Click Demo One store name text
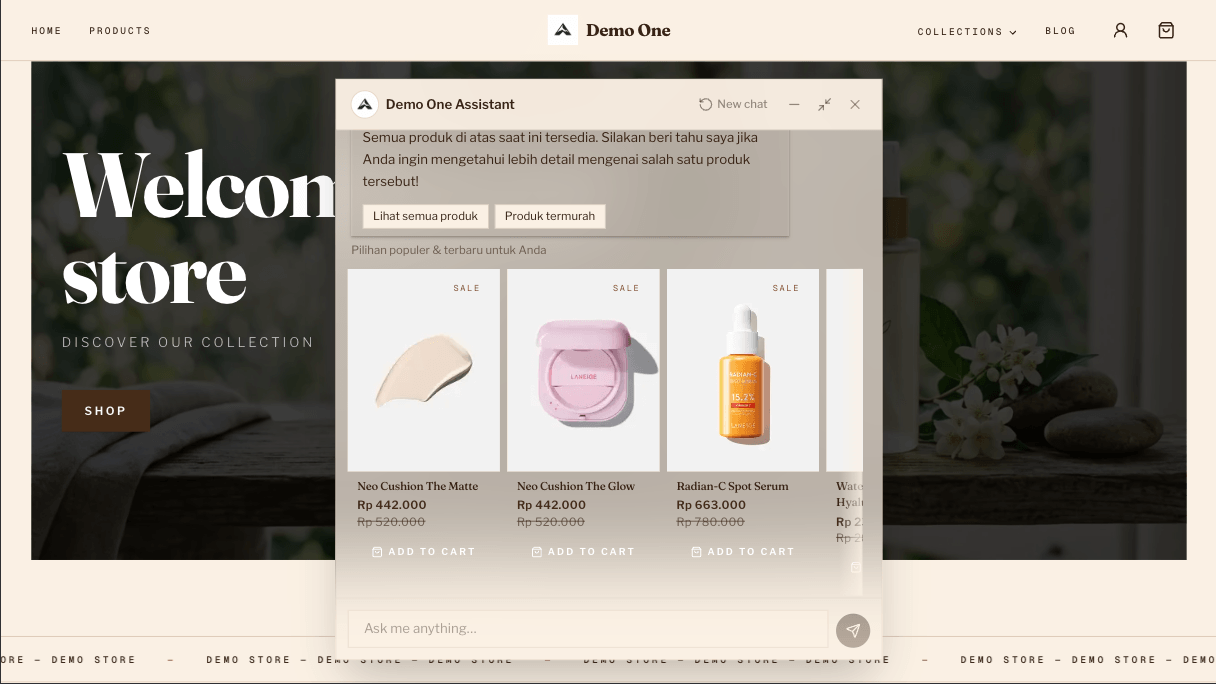The image size is (1216, 684). pos(628,30)
